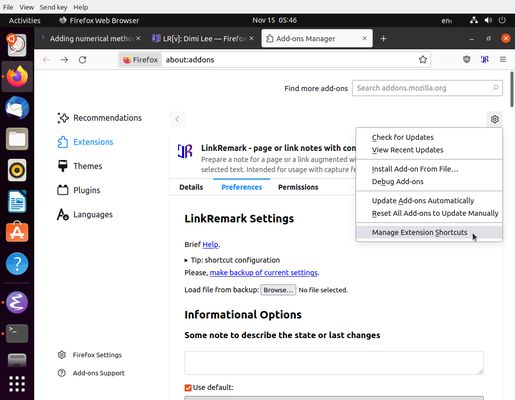This screenshot has height=400, width=515.
Task: Open Firefox Settings link
Action: coord(90,355)
